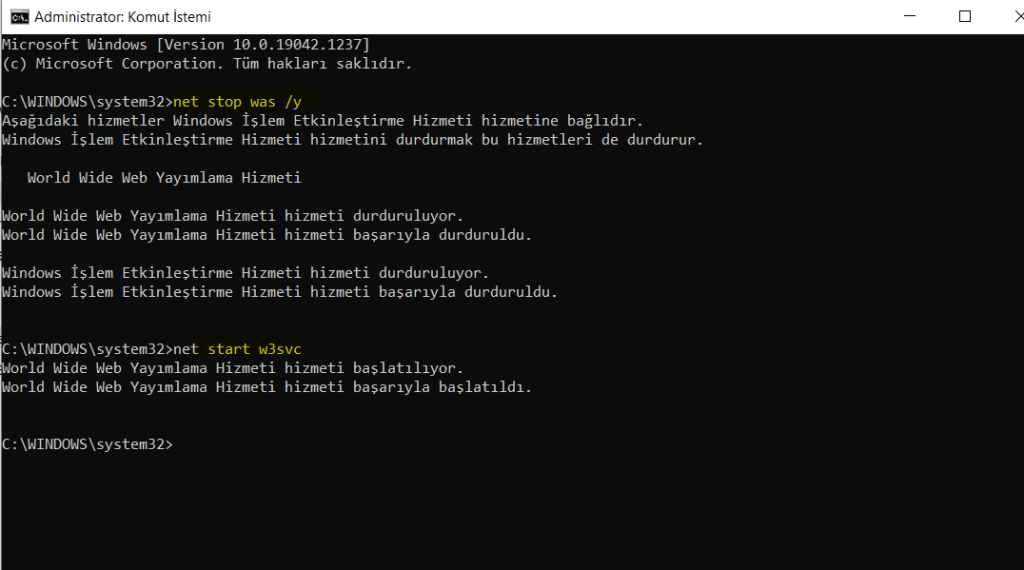1024x570 pixels.
Task: Maximize the Komut İstemi window
Action: [x=965, y=17]
